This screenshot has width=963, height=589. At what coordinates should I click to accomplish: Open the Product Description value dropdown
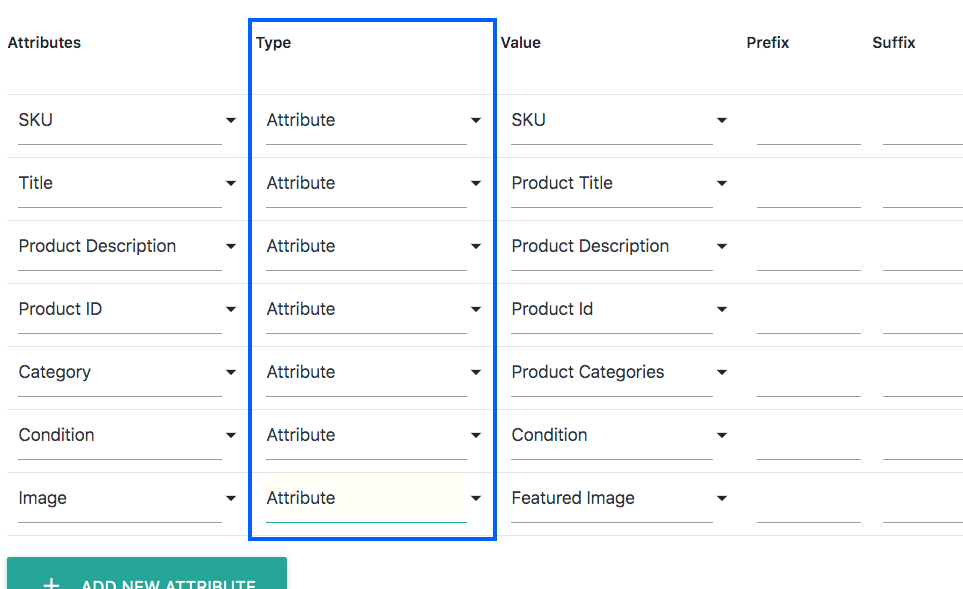[x=619, y=246]
